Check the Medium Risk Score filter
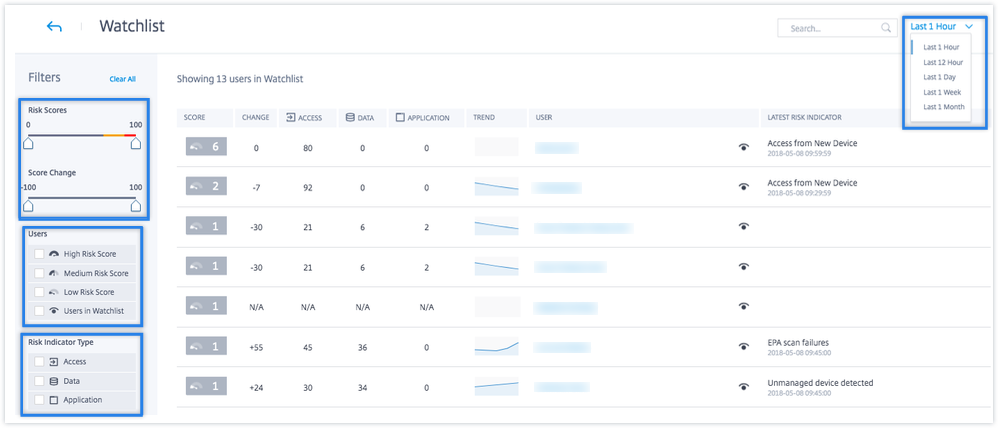 (x=39, y=273)
